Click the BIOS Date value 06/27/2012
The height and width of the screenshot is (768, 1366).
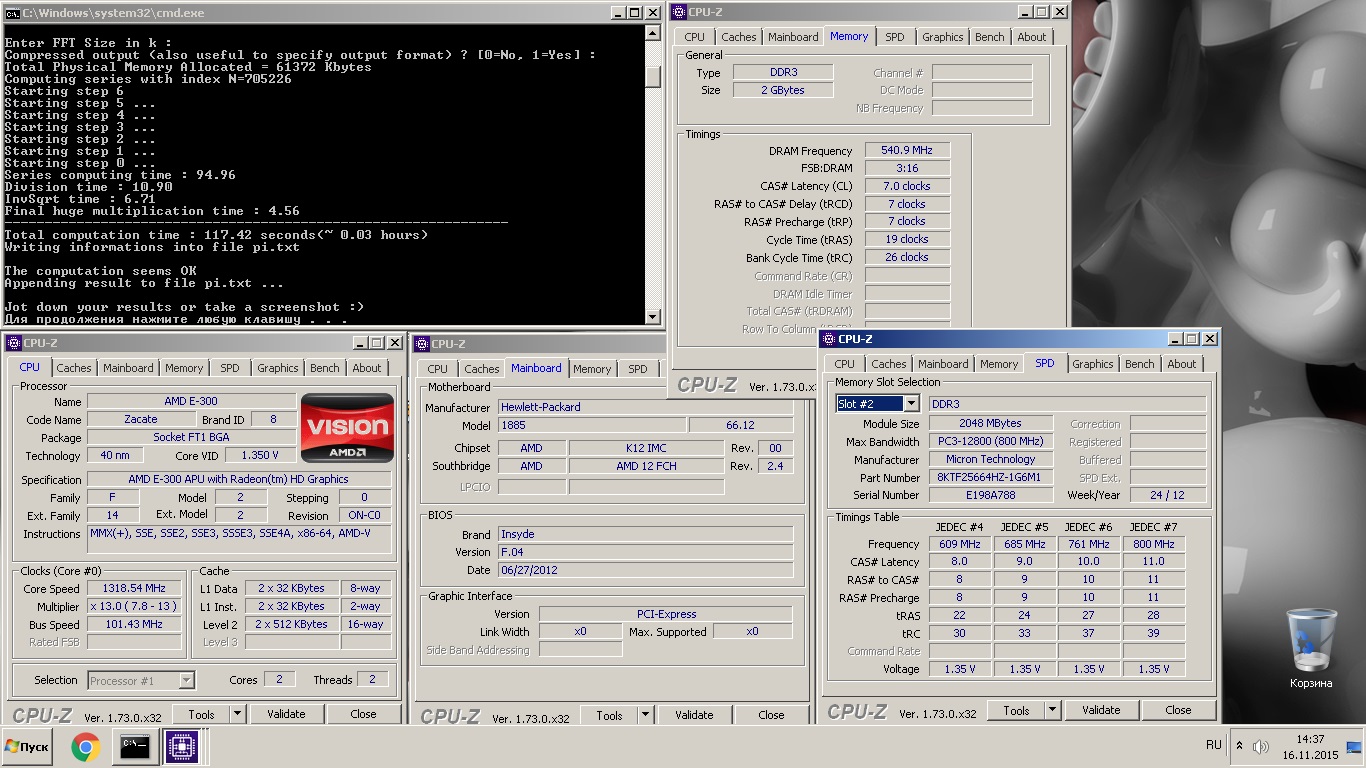click(x=646, y=570)
